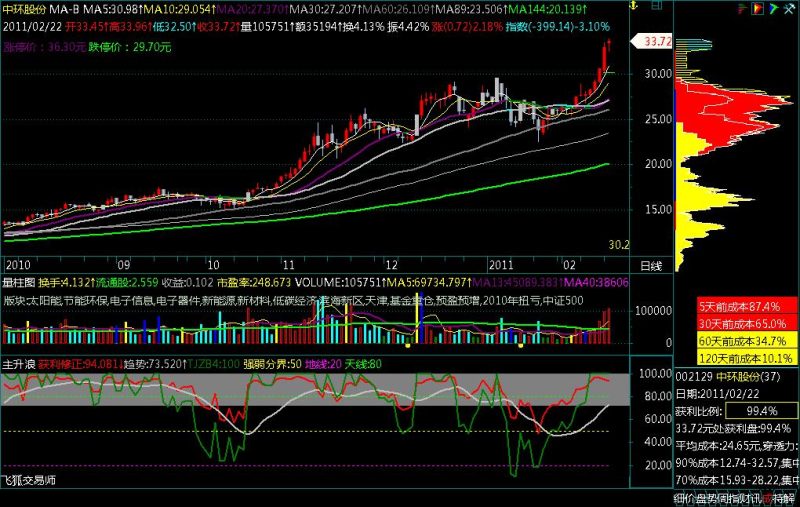Click the 120天前成本10.1% yellow bar
The width and height of the screenshot is (800, 507).
coord(747,358)
